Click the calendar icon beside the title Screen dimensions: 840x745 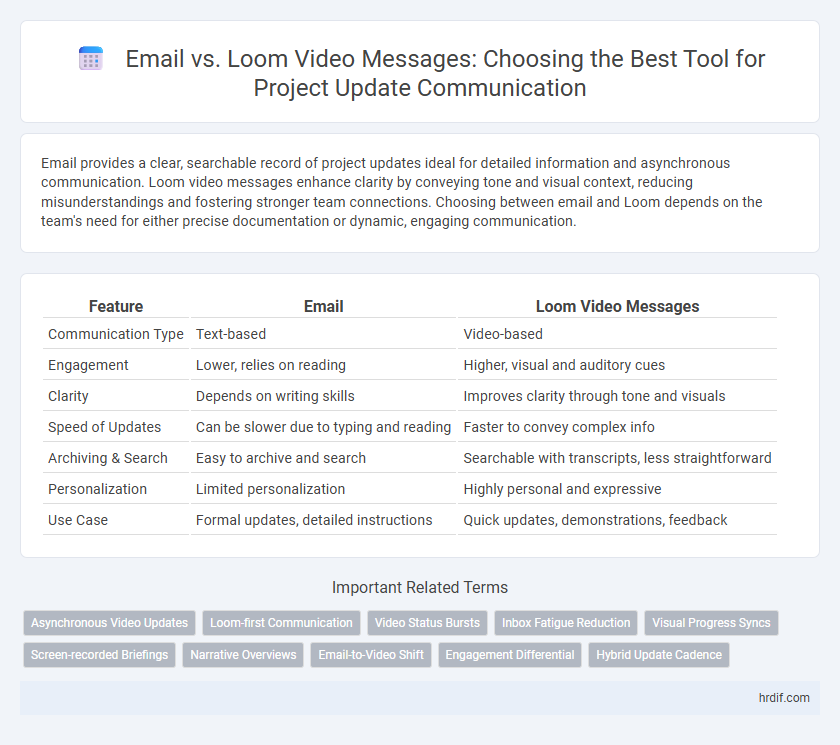point(91,58)
